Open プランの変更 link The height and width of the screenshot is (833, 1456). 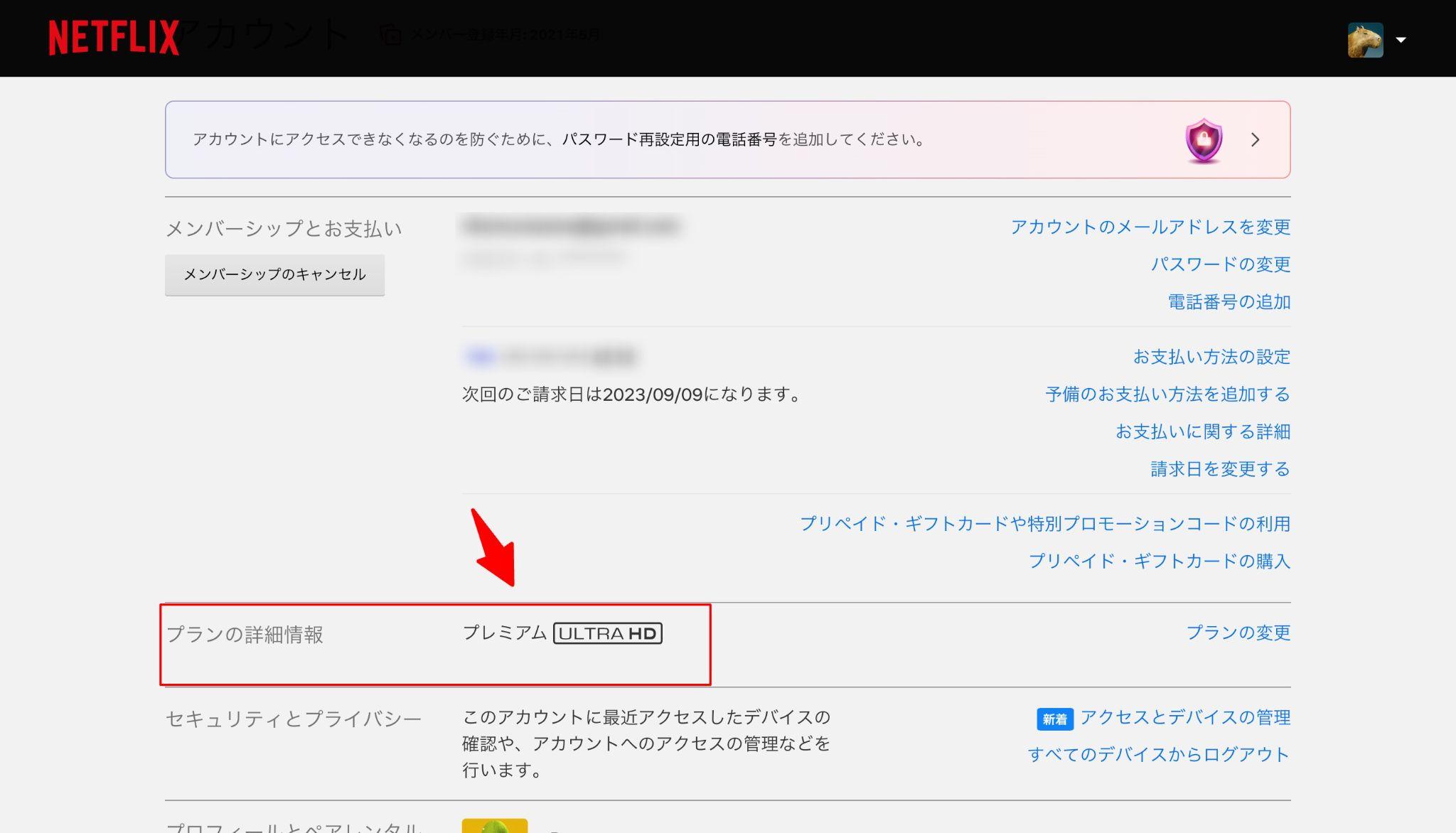tap(1238, 633)
